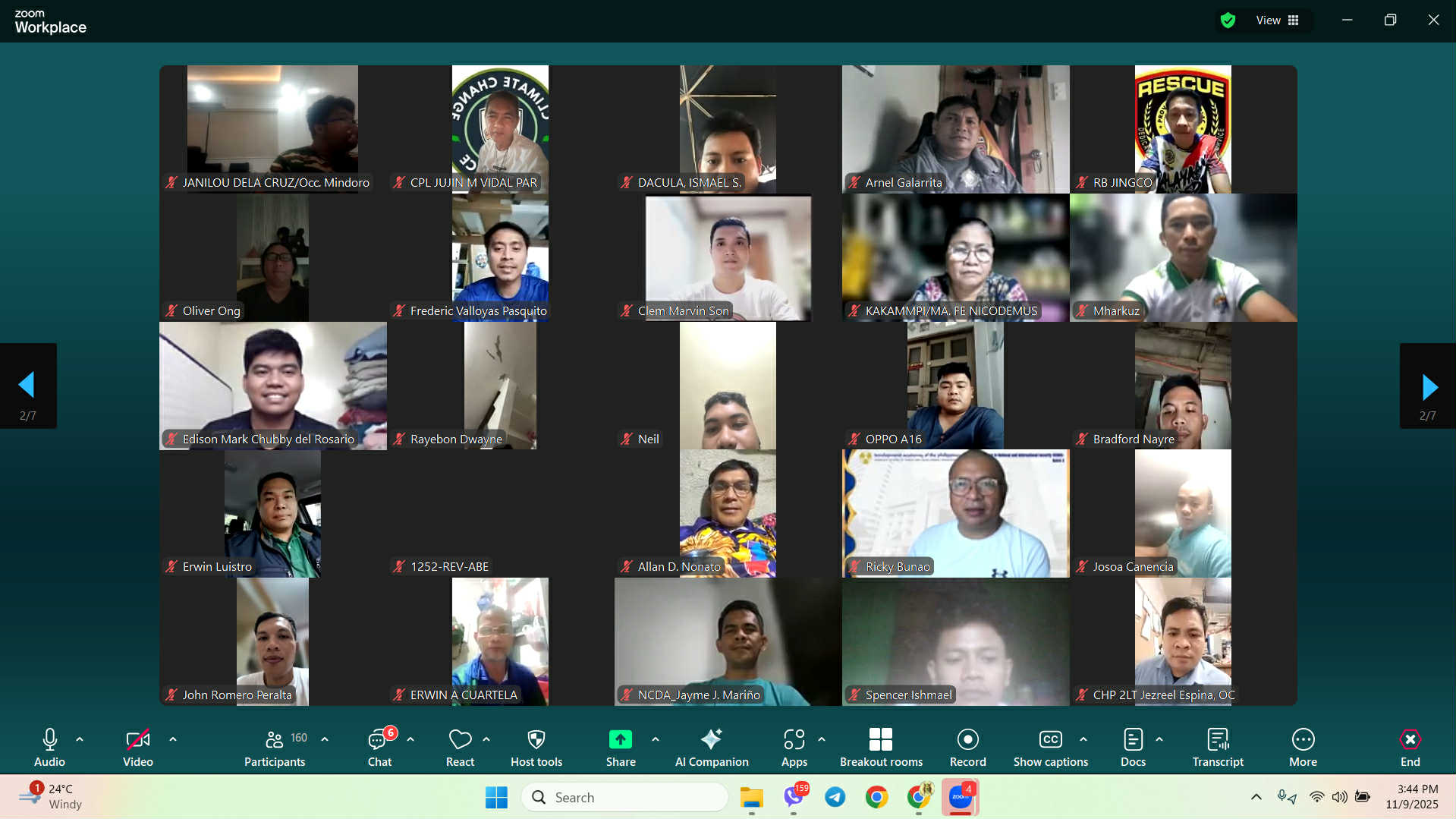Image resolution: width=1456 pixels, height=819 pixels.
Task: Open the Transcript panel
Action: pyautogui.click(x=1218, y=748)
